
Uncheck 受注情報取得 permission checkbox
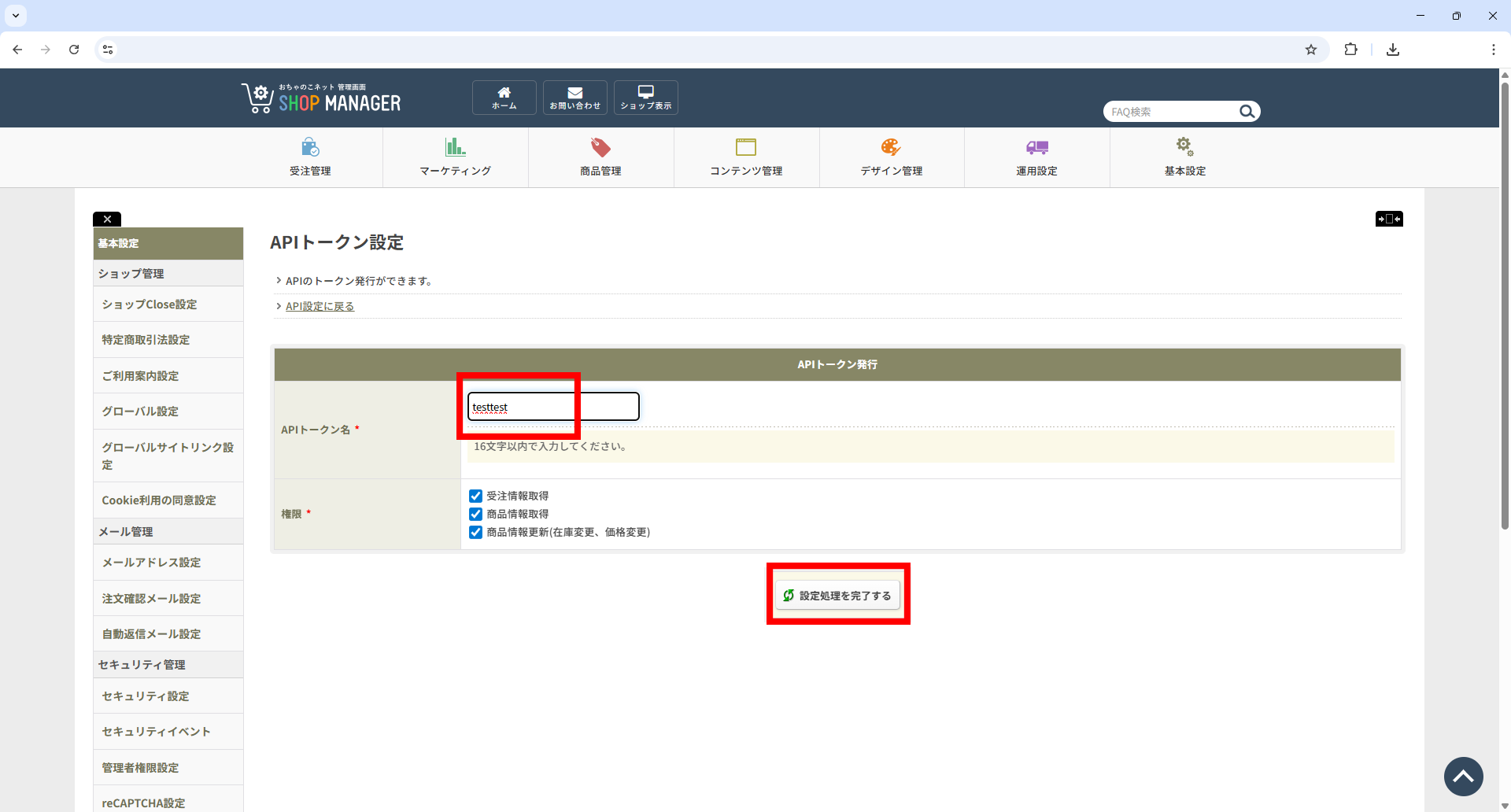pos(475,496)
